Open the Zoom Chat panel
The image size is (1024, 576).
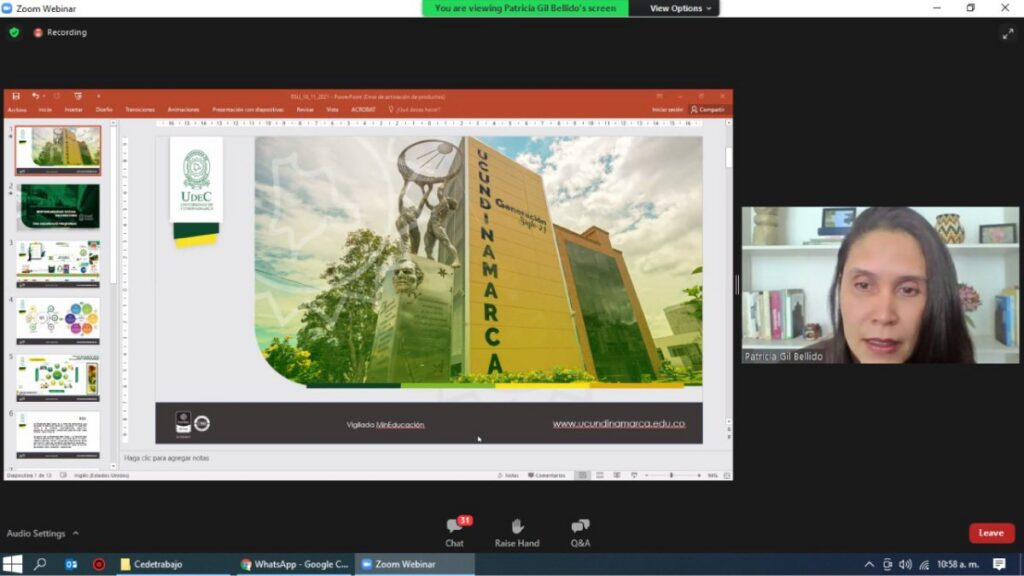point(455,532)
